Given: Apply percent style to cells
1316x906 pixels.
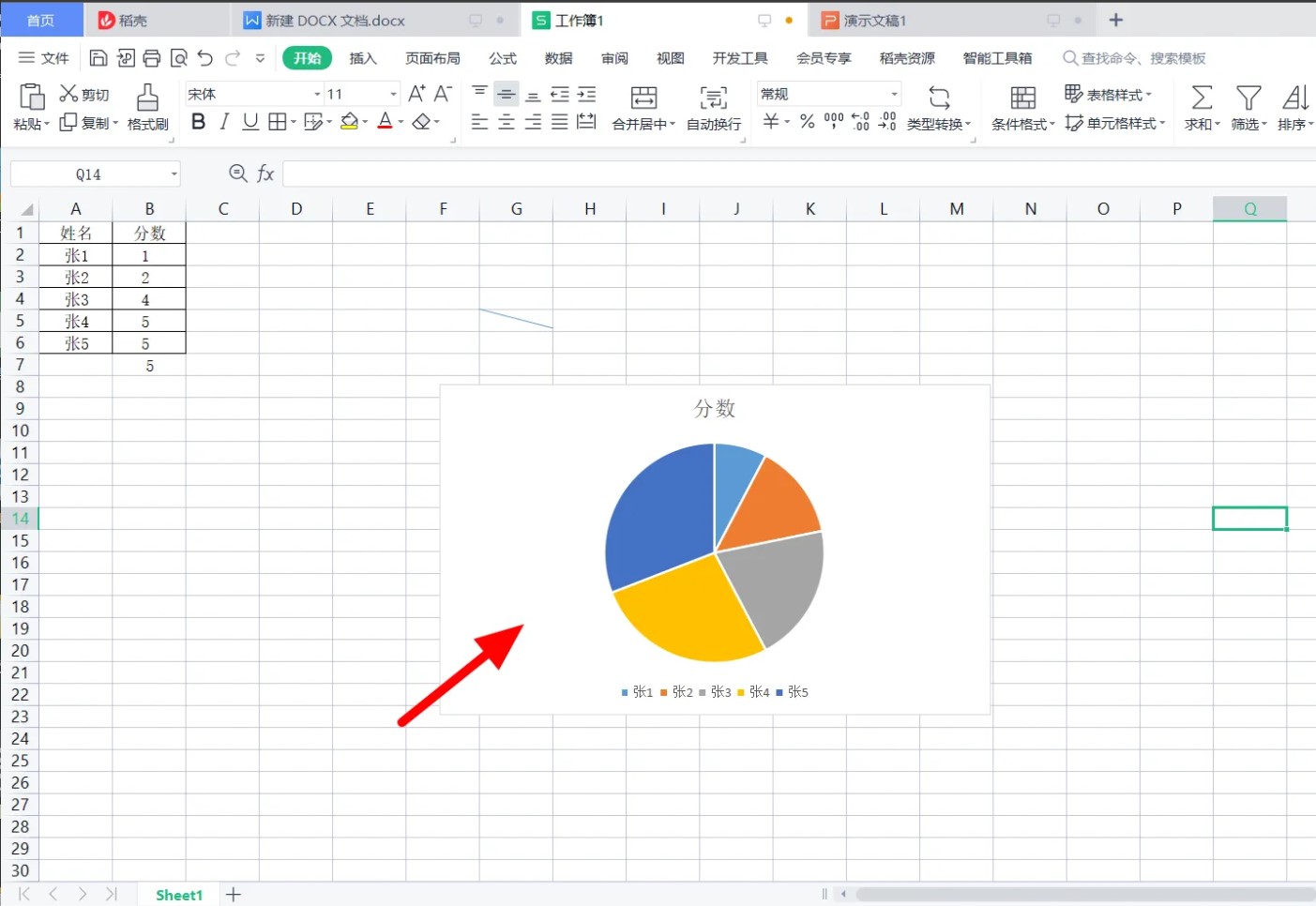Looking at the screenshot, I should click(807, 121).
